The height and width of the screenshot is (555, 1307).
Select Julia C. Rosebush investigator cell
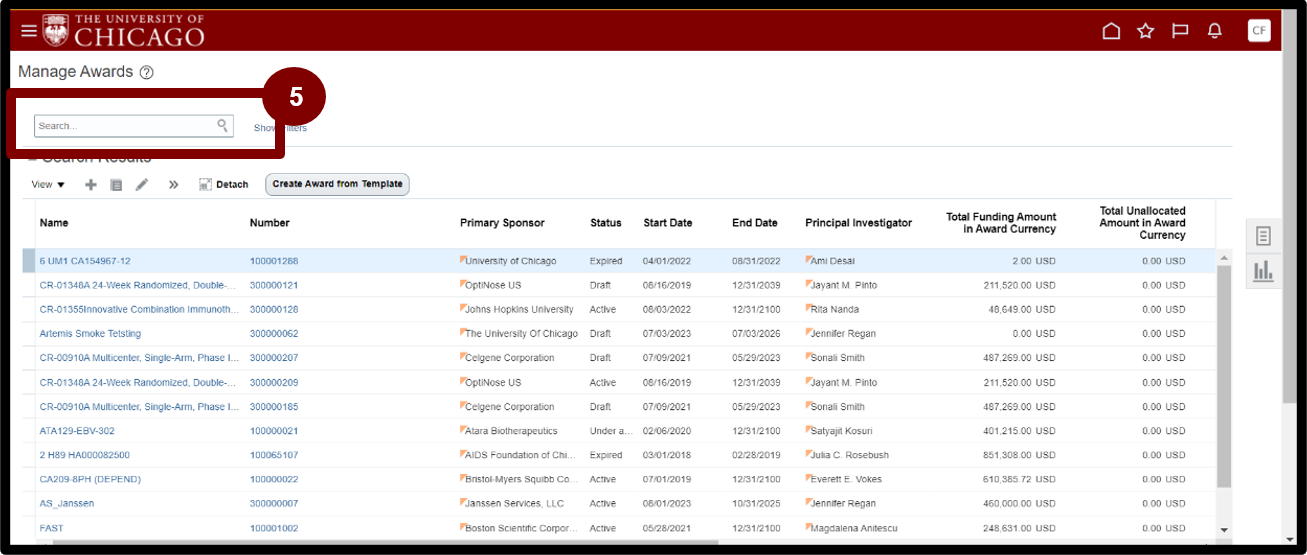click(848, 455)
